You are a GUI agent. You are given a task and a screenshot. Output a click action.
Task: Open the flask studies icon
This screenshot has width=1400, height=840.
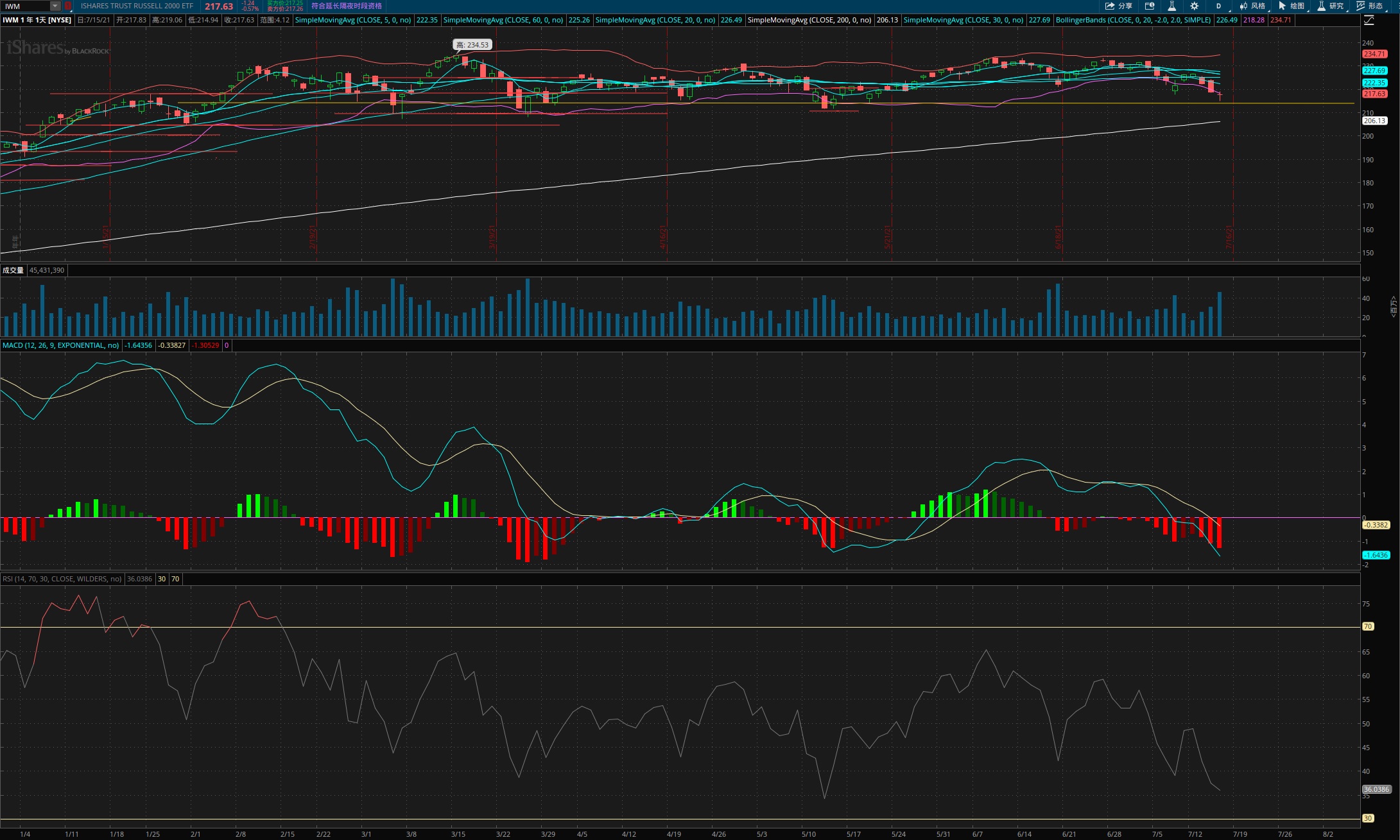pyautogui.click(x=1171, y=6)
